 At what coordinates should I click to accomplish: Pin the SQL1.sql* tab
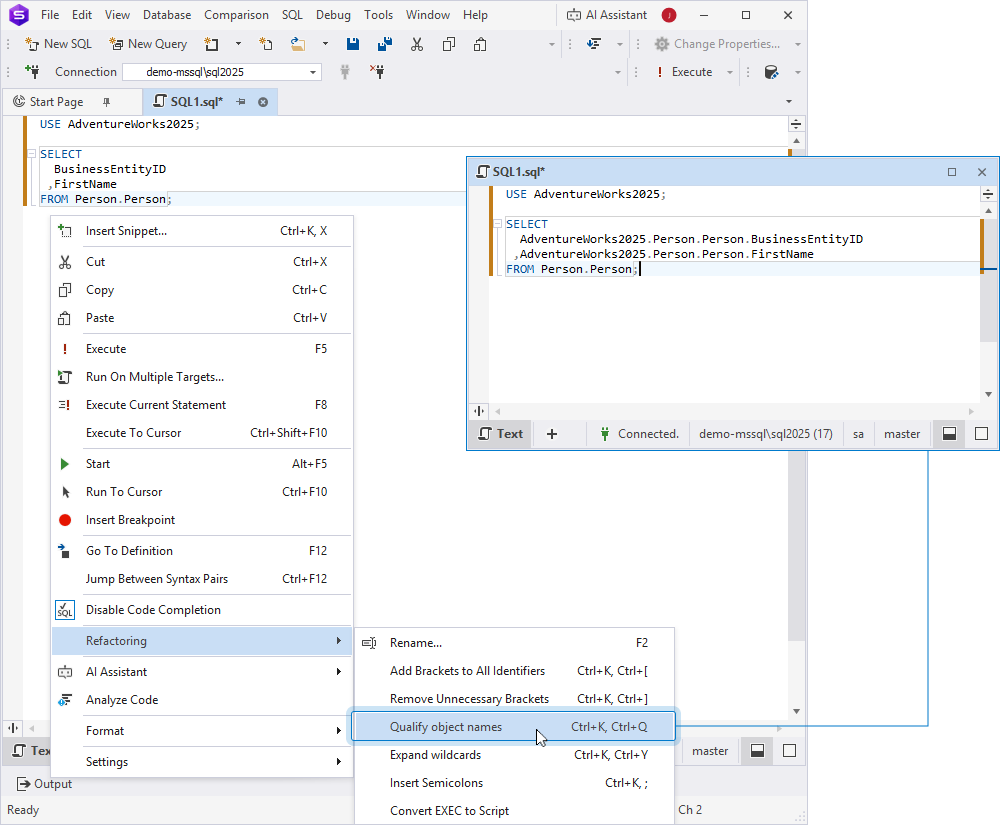(241, 102)
